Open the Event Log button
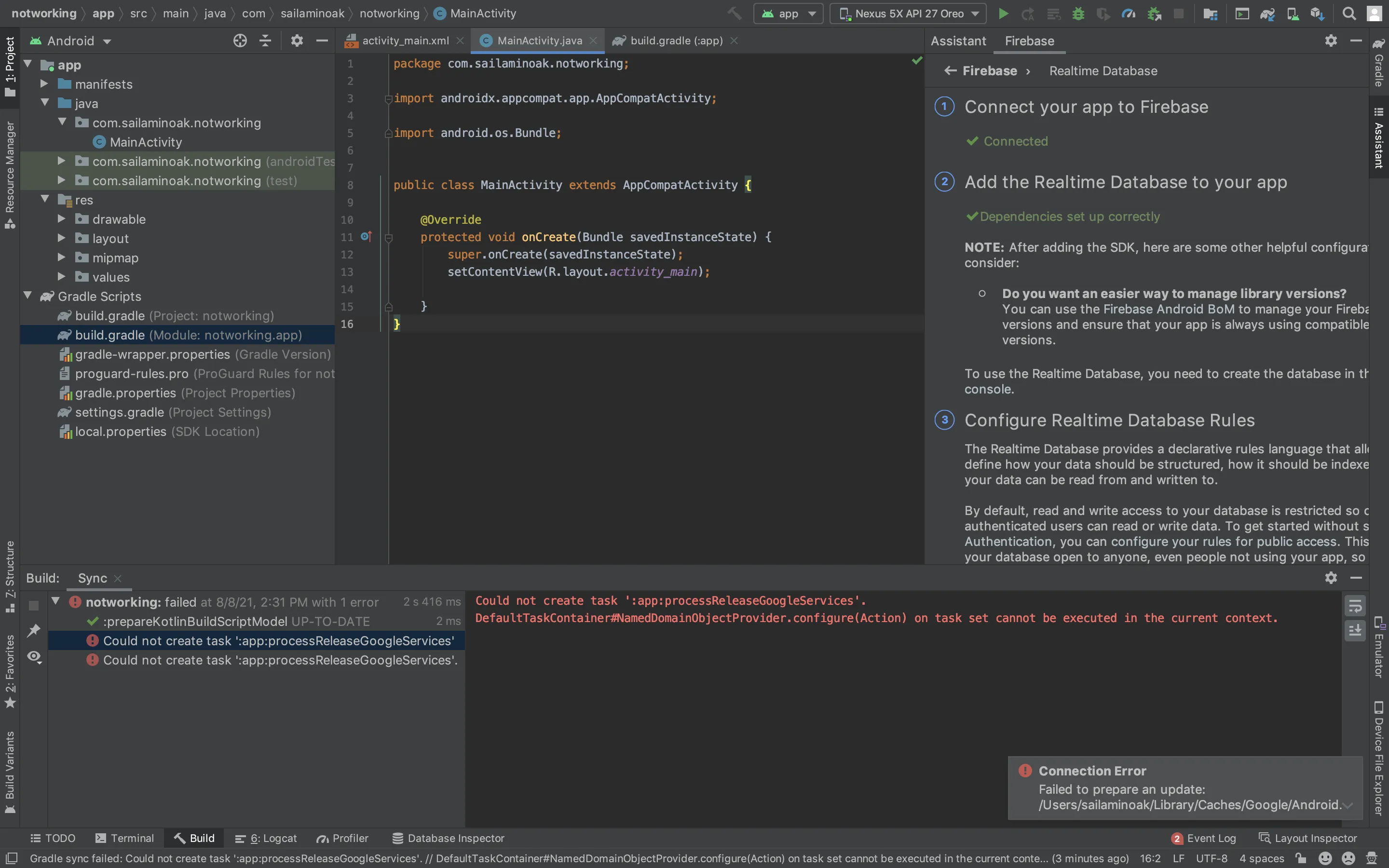Screen dimensions: 1389x868 coord(1204,838)
